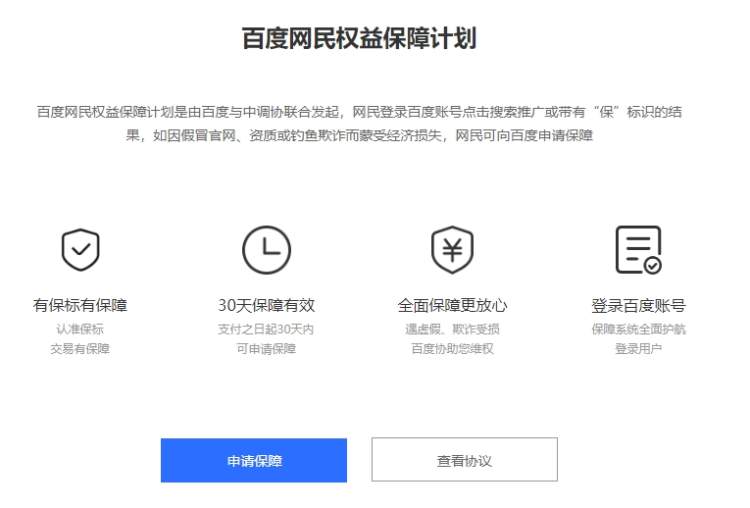Click the 交易有保障 description text
The width and height of the screenshot is (750, 508).
[x=80, y=349]
